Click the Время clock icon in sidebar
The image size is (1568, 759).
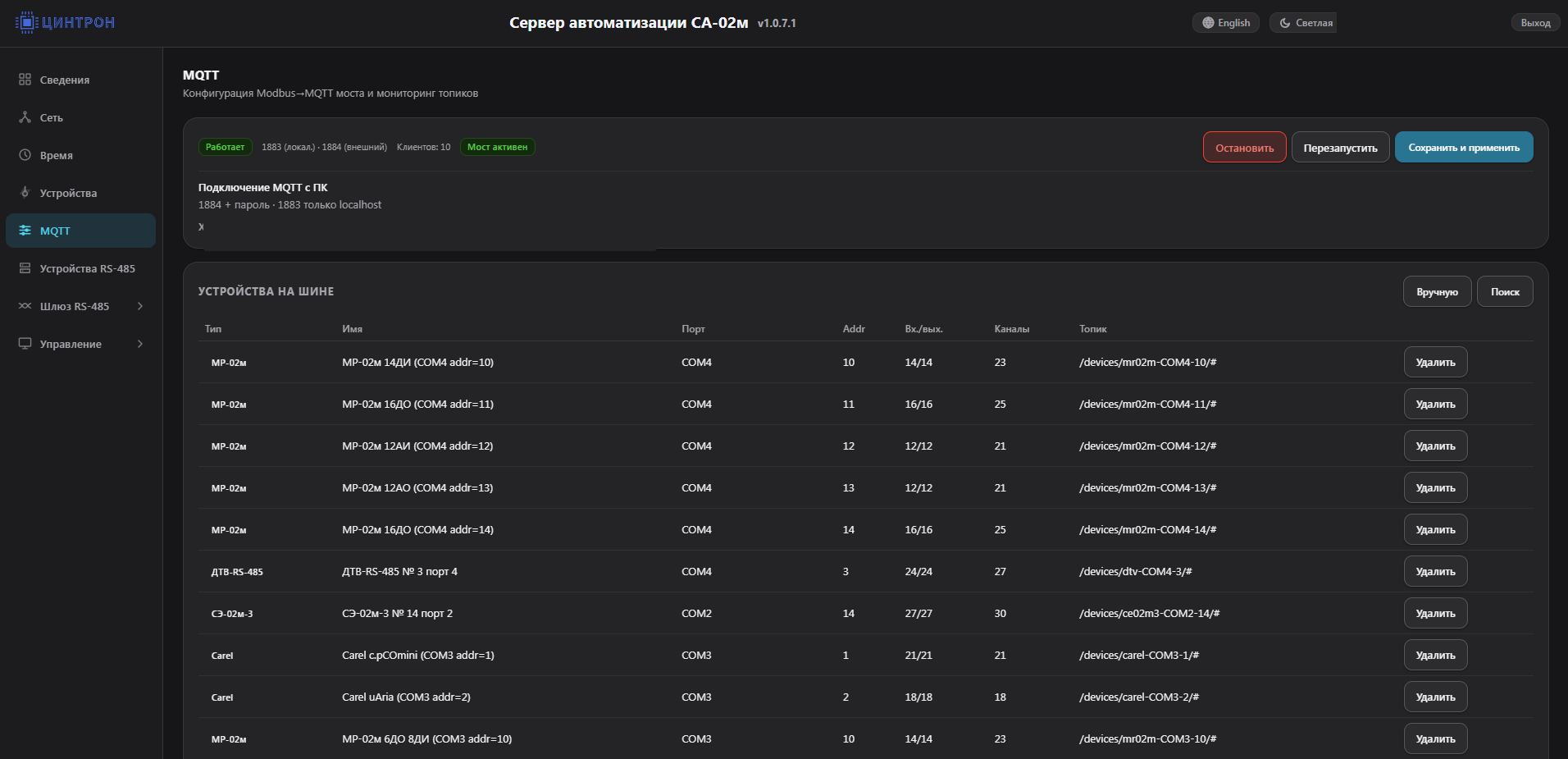(x=25, y=155)
